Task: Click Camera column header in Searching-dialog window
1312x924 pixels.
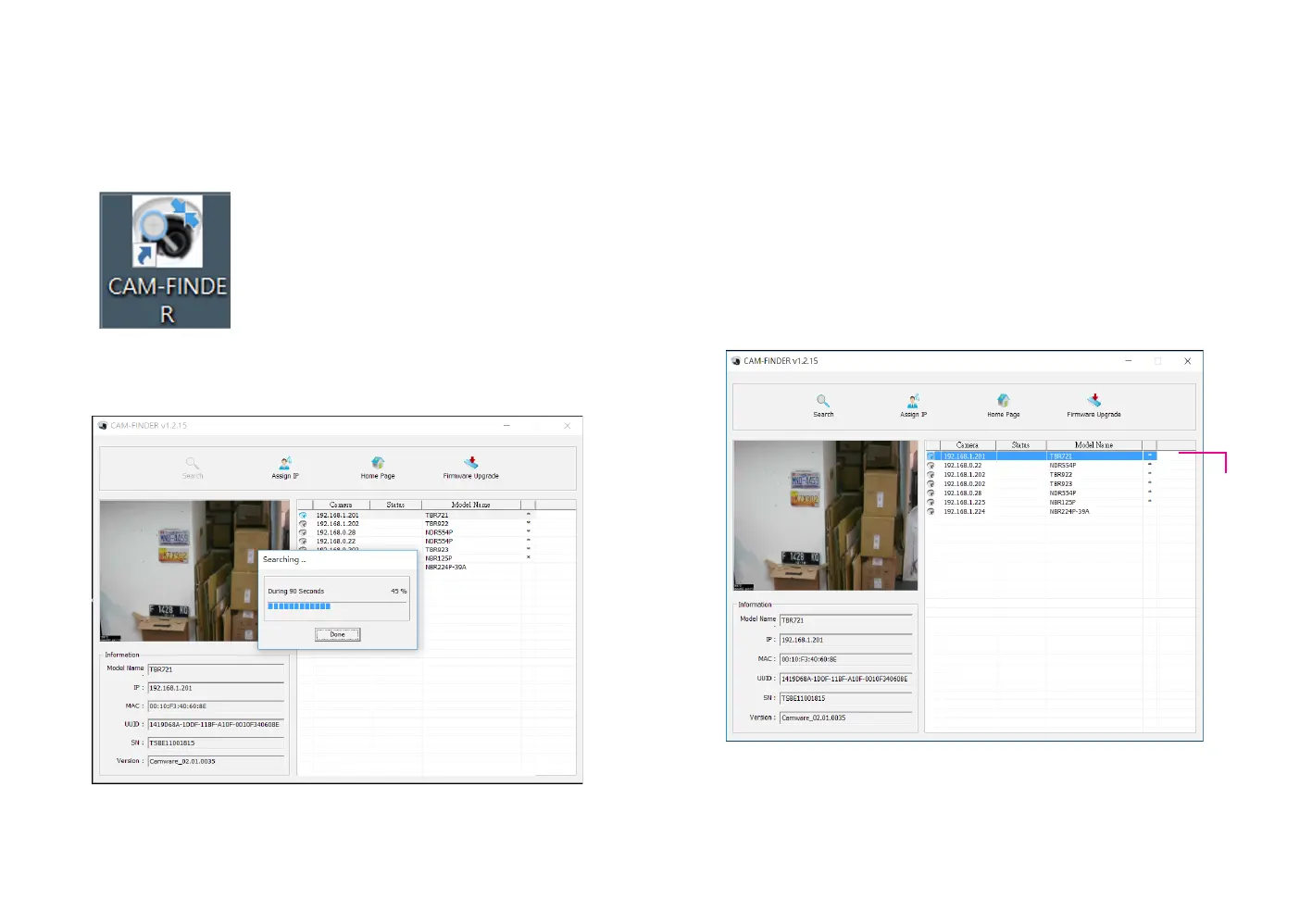Action: [x=341, y=505]
